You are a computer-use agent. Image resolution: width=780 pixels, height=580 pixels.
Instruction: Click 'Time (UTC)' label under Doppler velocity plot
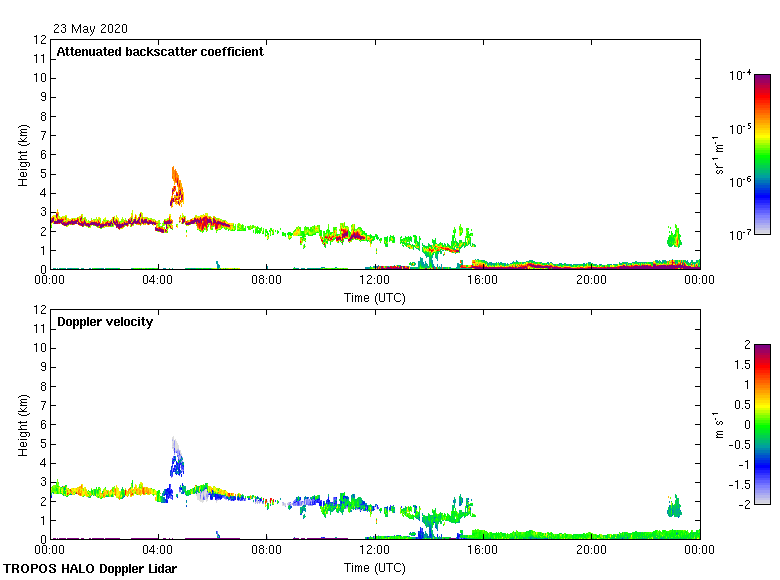tap(374, 568)
